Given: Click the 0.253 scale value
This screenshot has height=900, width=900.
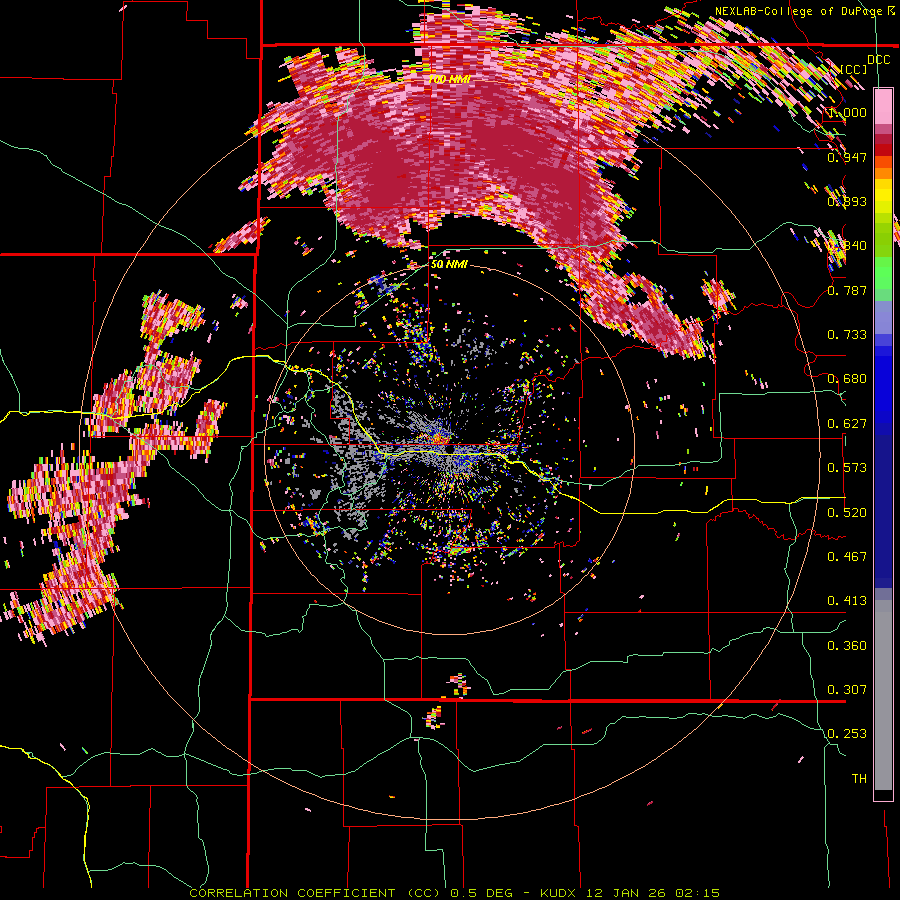Looking at the screenshot, I should click(847, 734).
